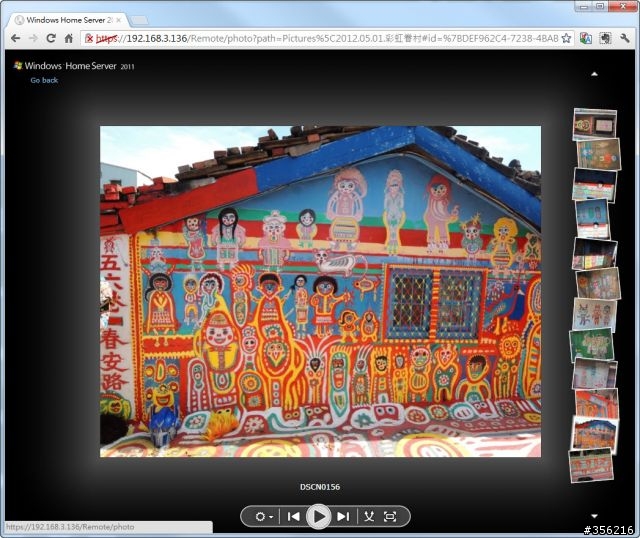This screenshot has width=640, height=538.
Task: Open the seventh thumbnail with cat-like drawings
Action: pyautogui.click(x=594, y=313)
